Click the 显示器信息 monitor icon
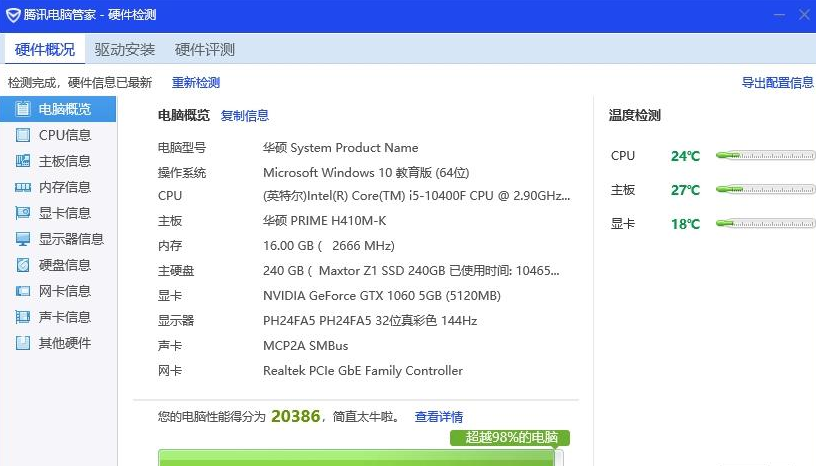The width and height of the screenshot is (816, 466). tap(23, 239)
